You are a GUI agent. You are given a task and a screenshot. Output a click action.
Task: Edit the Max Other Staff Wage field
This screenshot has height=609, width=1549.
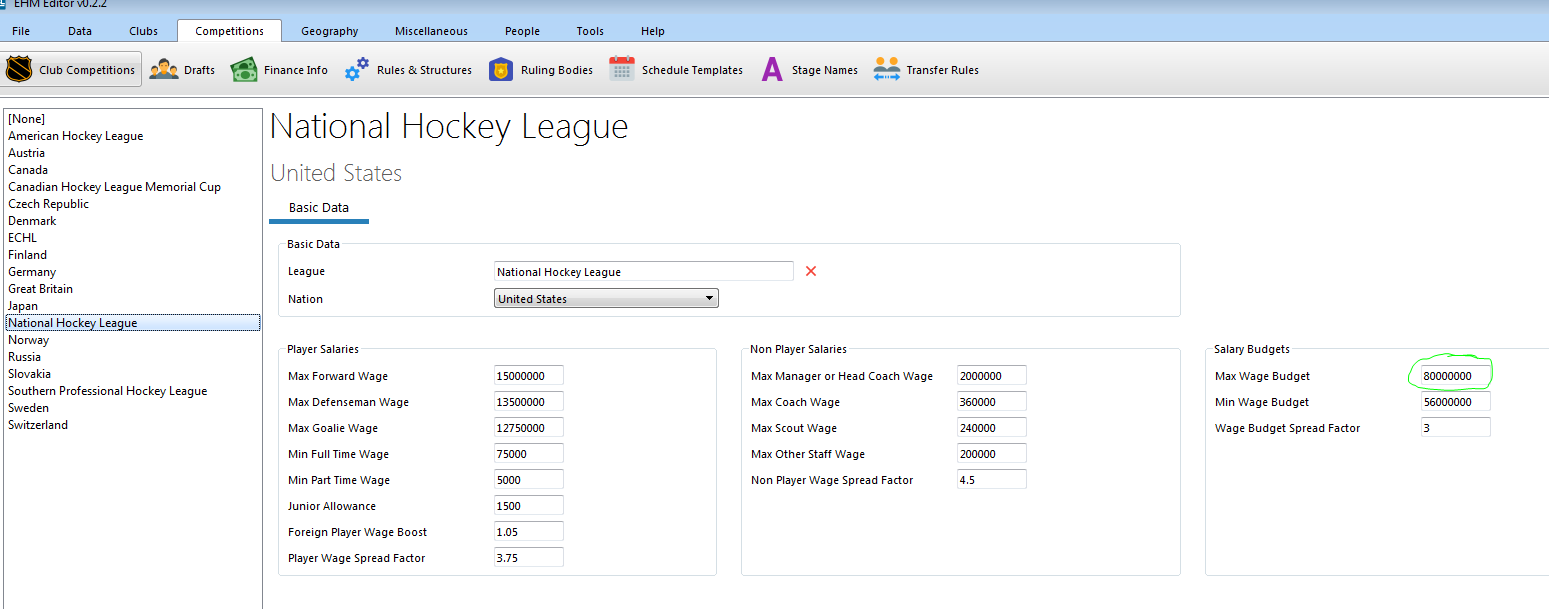pyautogui.click(x=992, y=454)
